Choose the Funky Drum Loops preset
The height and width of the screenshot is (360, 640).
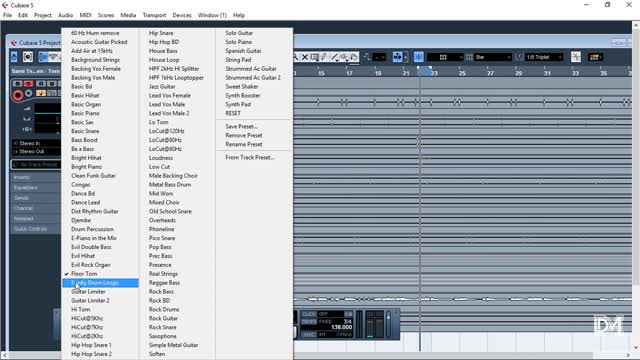[100, 283]
